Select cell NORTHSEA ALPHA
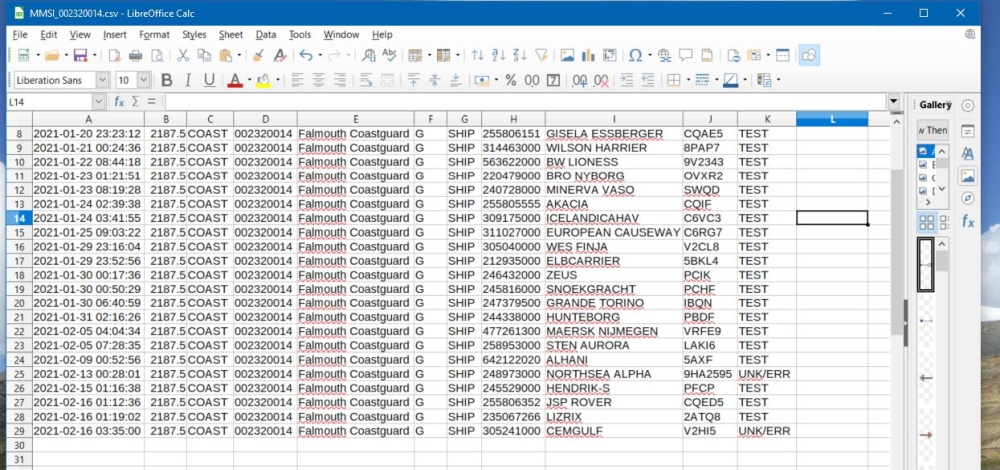Screen dimensions: 1000x470 coord(614,374)
